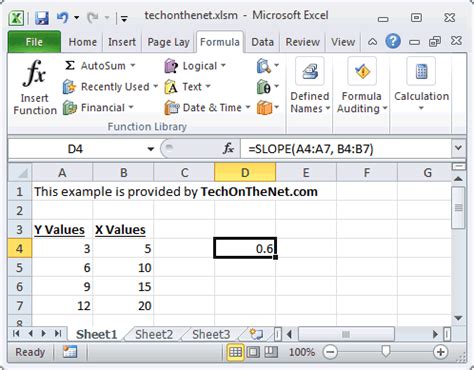474x370 pixels.
Task: Click the fx button in formula bar
Action: [x=228, y=148]
